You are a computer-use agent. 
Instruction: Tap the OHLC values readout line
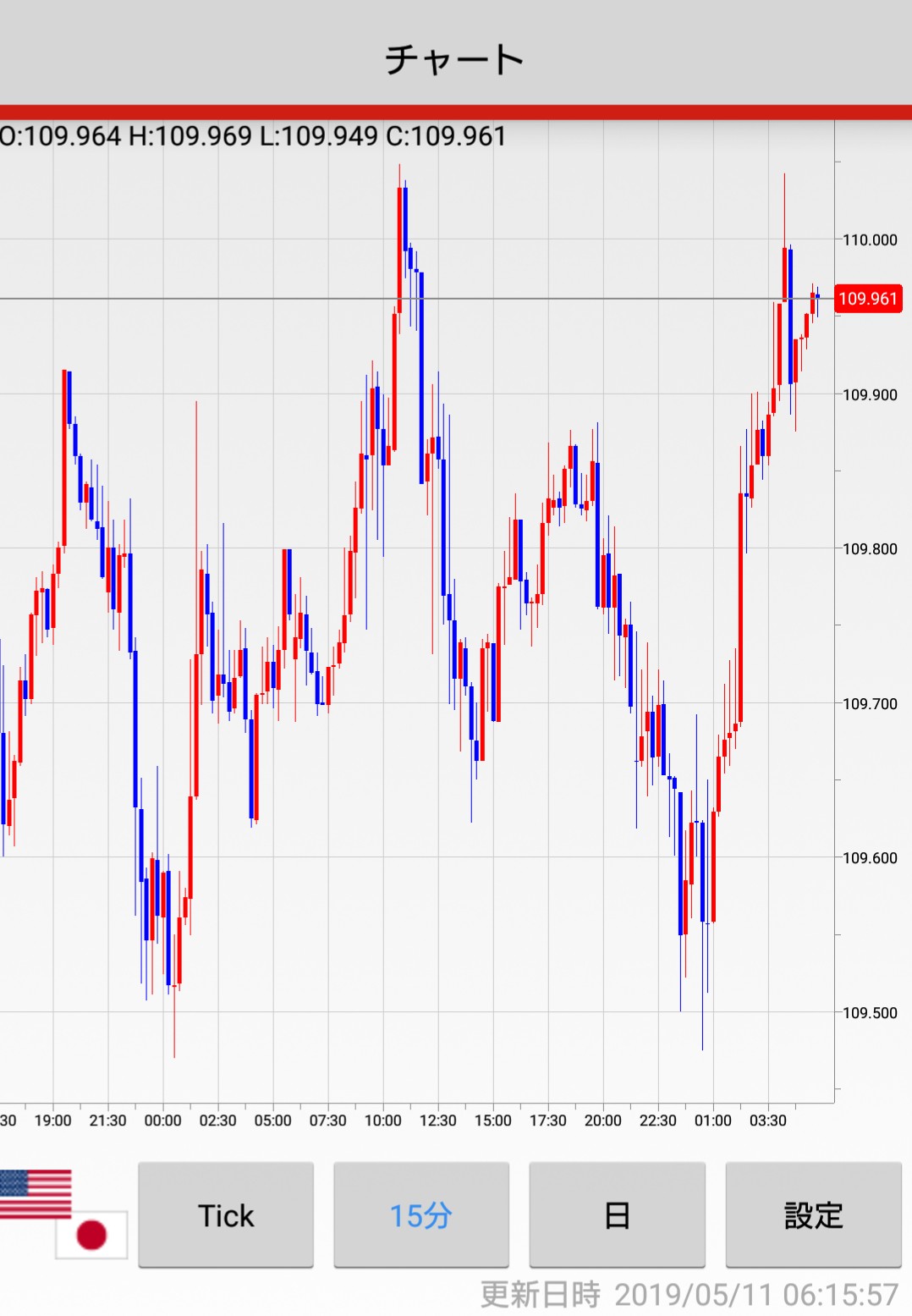coord(253,136)
